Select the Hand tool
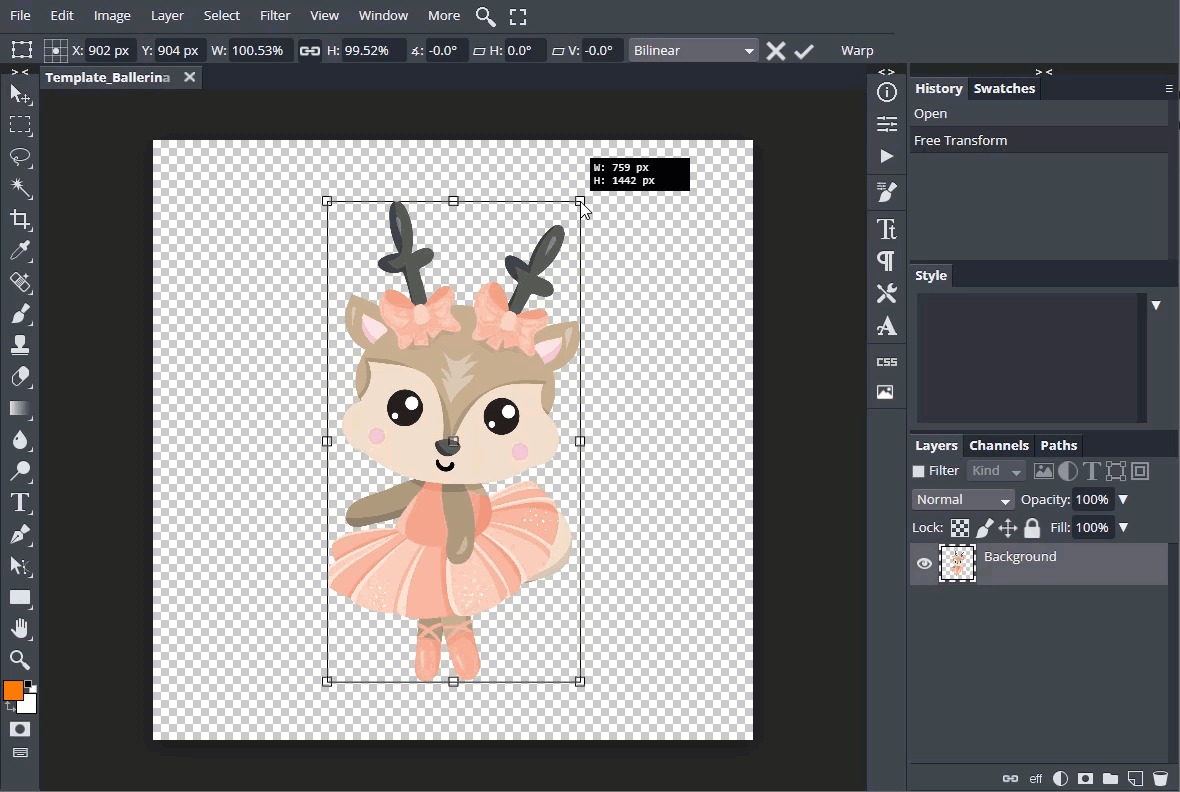This screenshot has height=792, width=1180. (20, 628)
